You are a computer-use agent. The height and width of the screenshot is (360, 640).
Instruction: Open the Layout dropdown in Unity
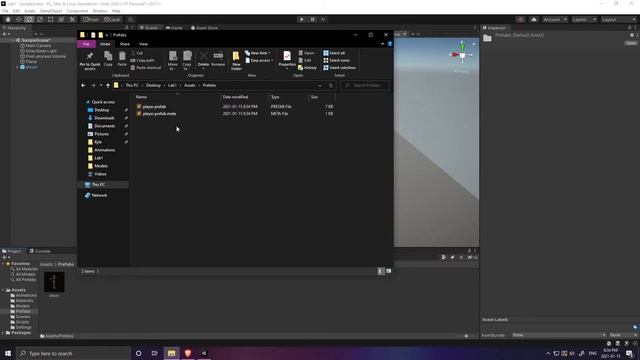[618, 20]
